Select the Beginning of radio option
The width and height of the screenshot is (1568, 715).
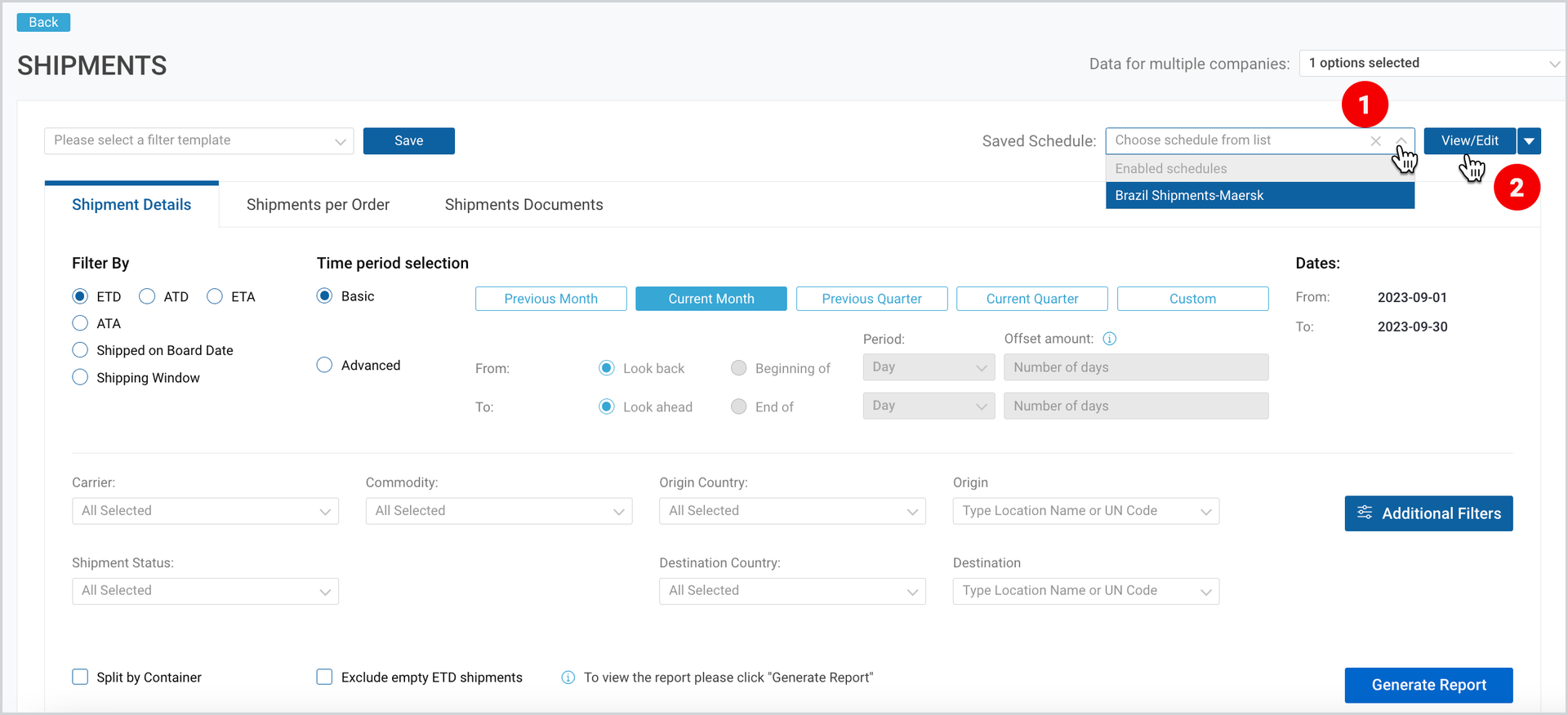click(x=739, y=368)
